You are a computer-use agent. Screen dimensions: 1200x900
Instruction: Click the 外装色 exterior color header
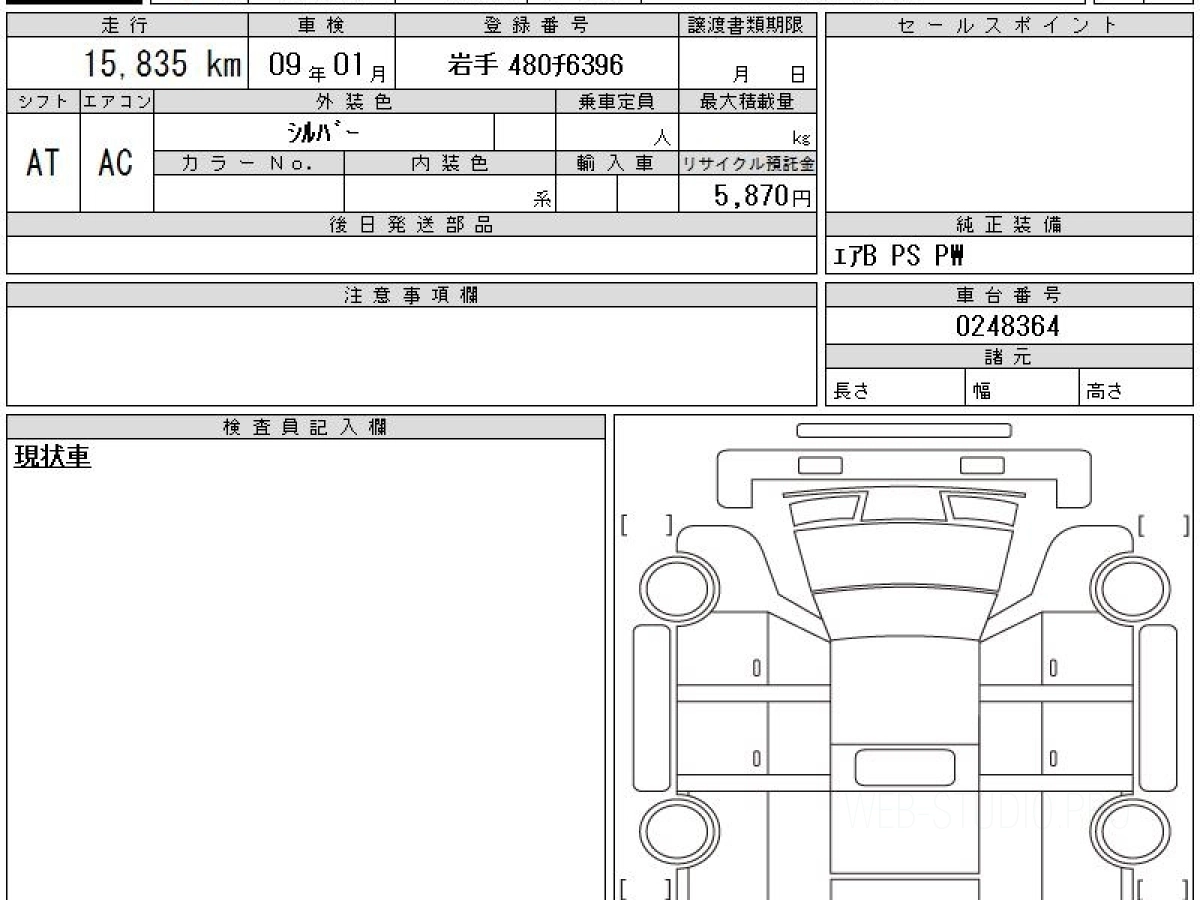coord(354,101)
